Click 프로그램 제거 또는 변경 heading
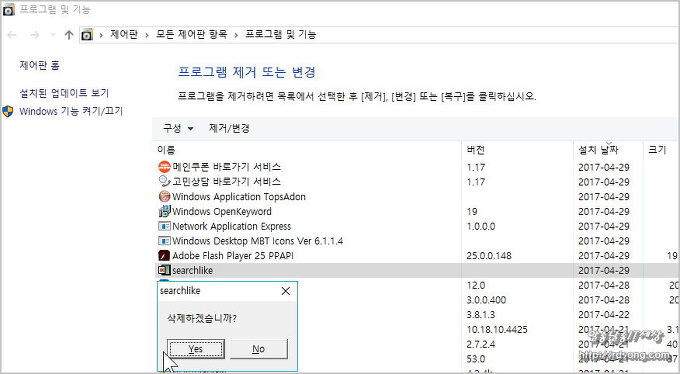The height and width of the screenshot is (374, 680). [x=247, y=72]
